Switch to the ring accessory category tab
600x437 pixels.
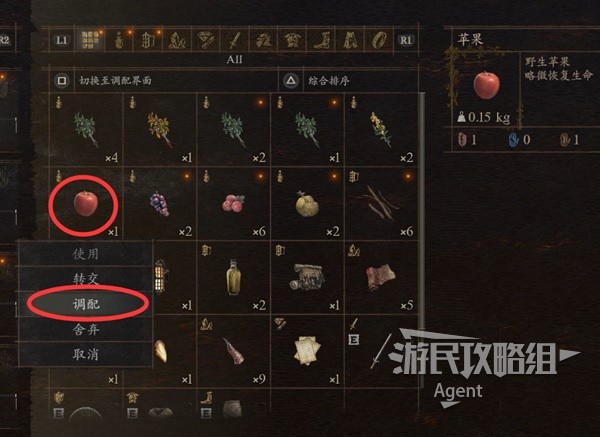(379, 40)
